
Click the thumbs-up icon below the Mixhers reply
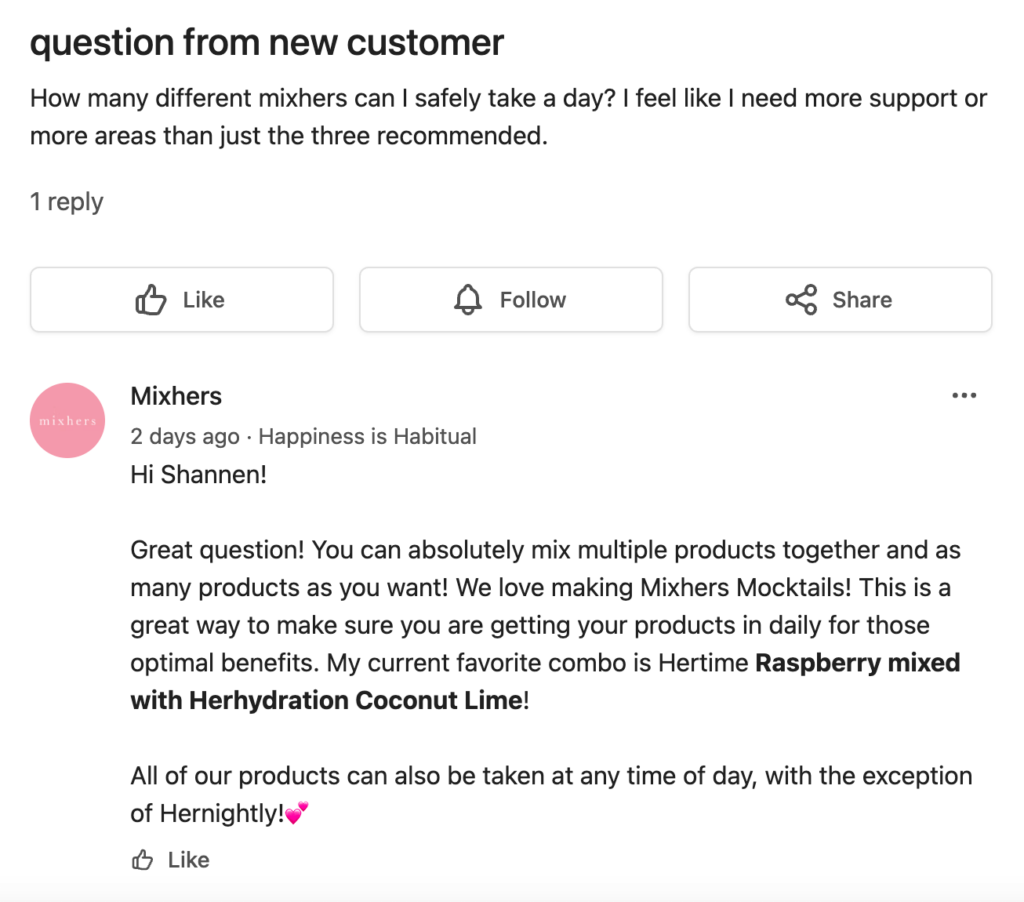(141, 859)
